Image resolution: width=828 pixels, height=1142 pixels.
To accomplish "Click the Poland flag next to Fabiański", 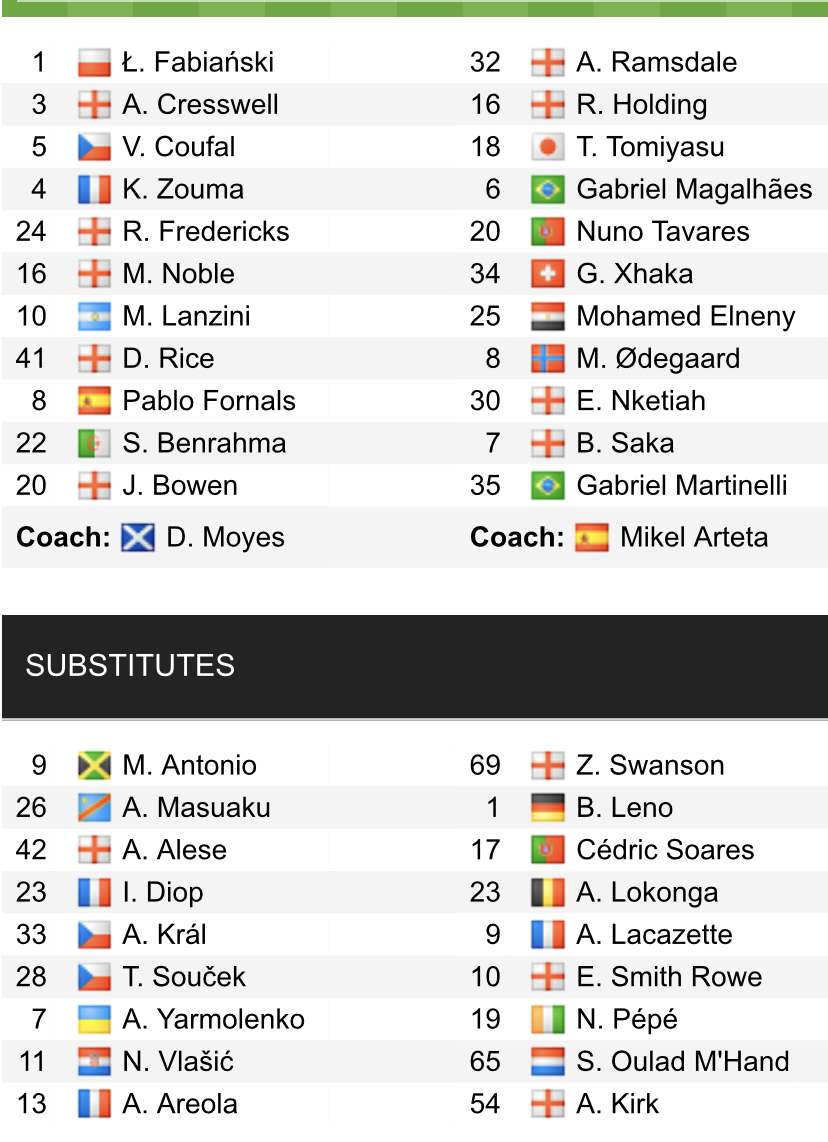I will (94, 63).
